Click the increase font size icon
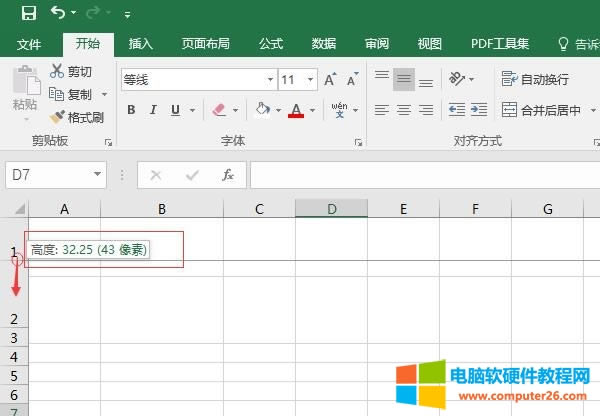 click(x=333, y=79)
